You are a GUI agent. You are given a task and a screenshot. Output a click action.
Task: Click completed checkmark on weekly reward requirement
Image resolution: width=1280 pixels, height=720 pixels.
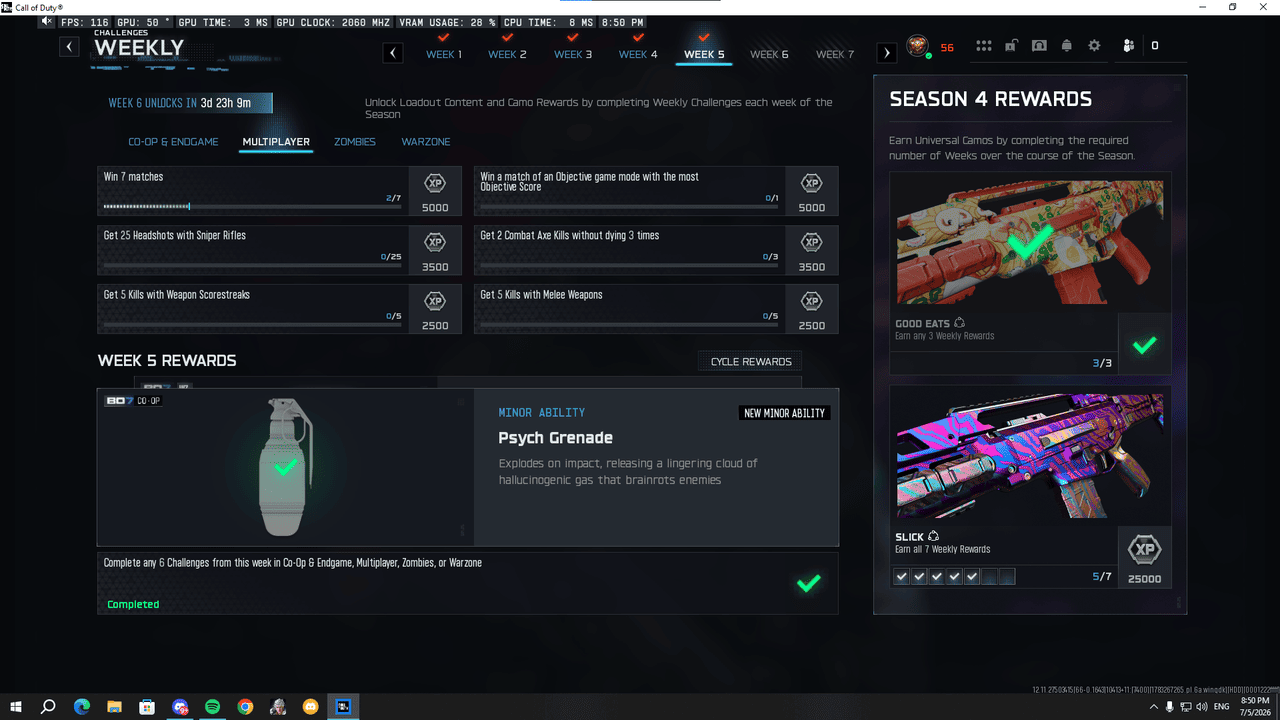[808, 583]
